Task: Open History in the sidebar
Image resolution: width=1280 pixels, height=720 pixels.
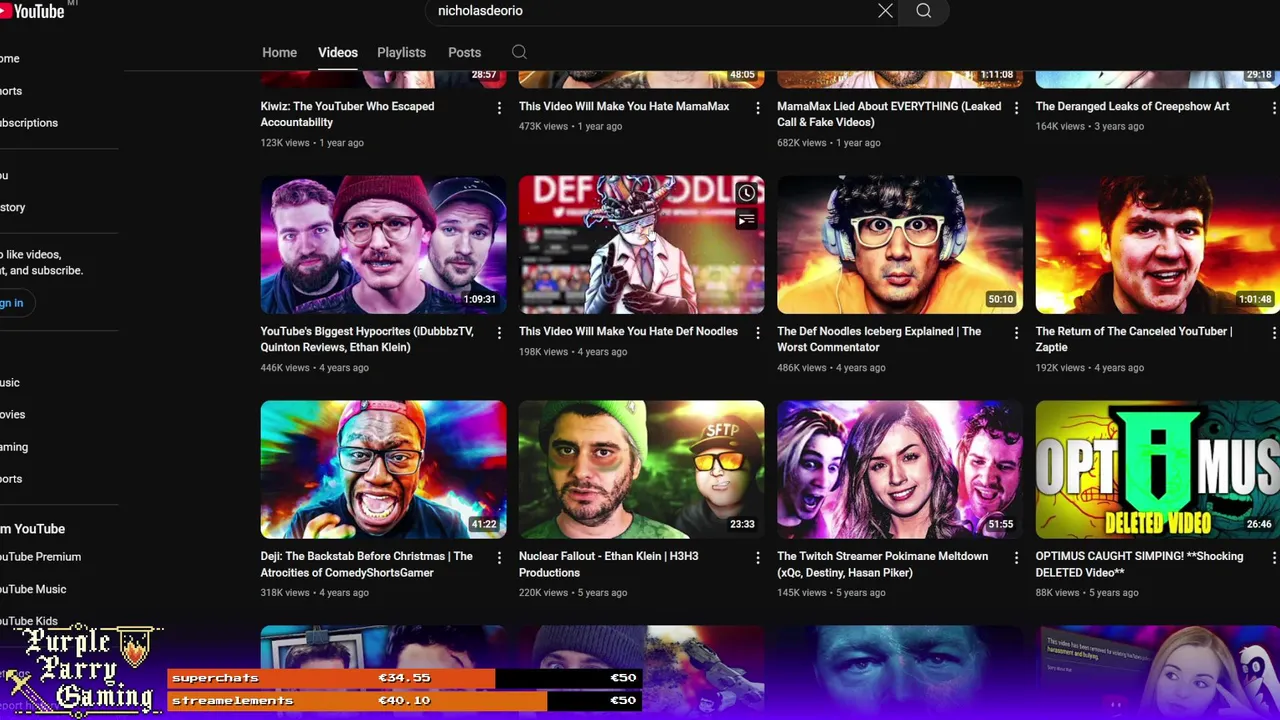Action: click(13, 207)
